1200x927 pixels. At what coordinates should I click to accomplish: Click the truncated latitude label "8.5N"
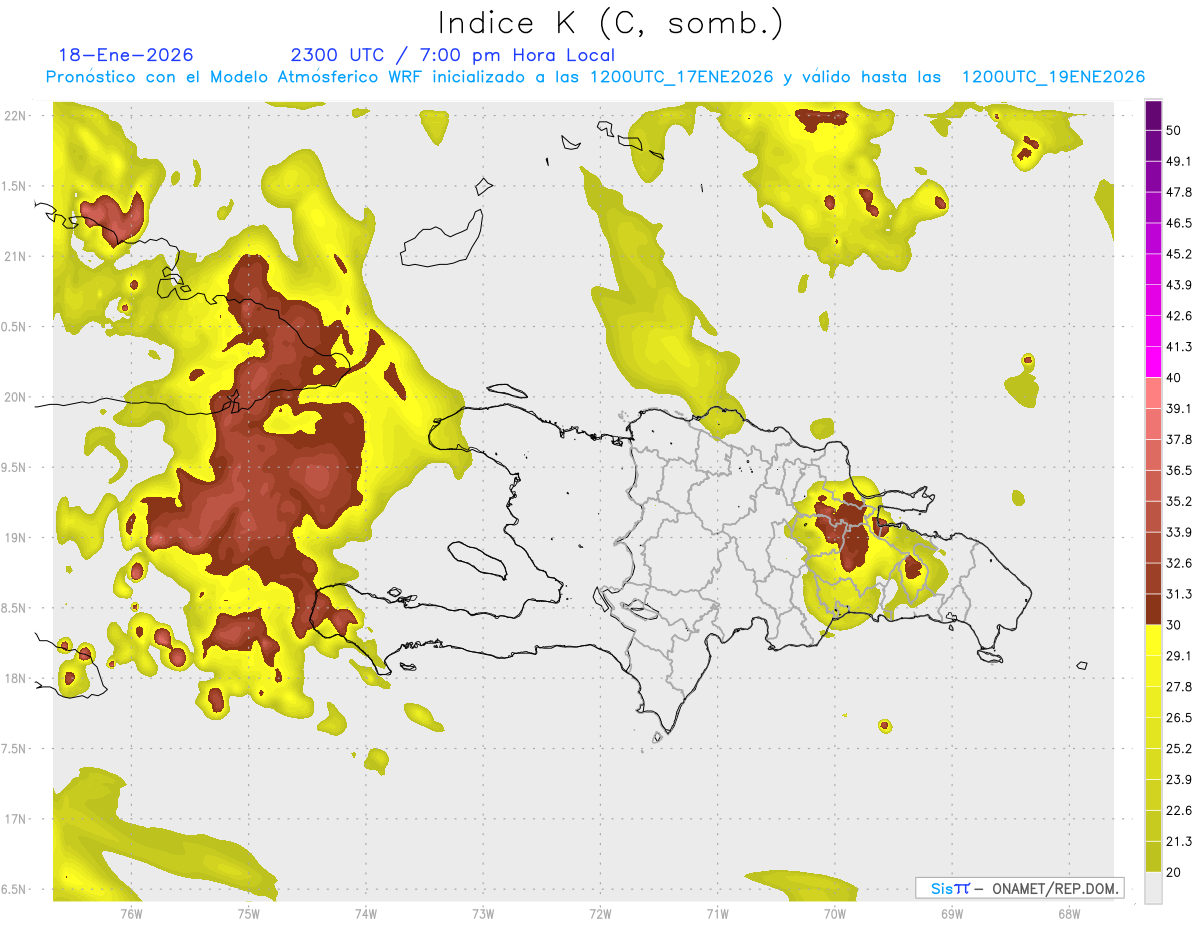pos(14,609)
